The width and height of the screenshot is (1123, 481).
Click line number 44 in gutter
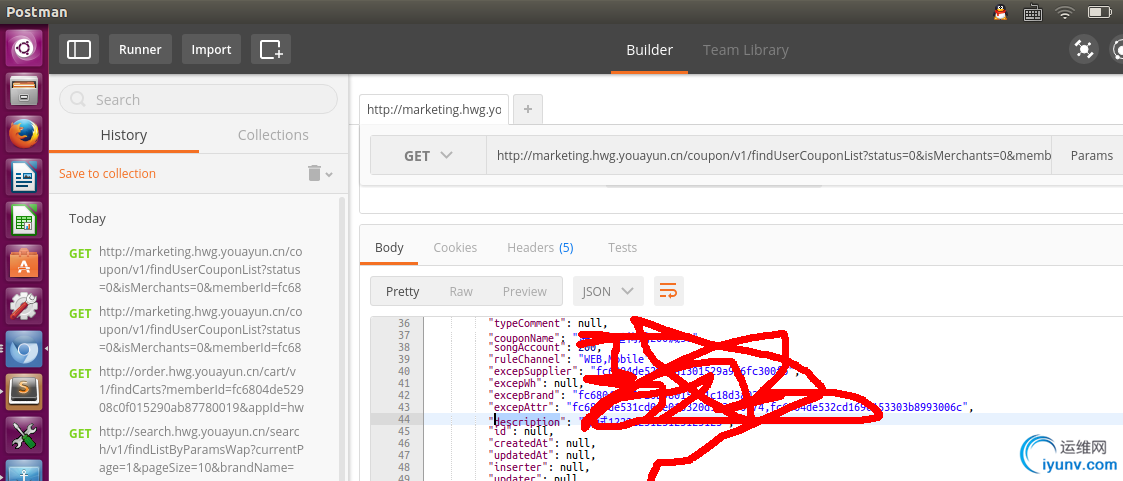click(x=403, y=419)
